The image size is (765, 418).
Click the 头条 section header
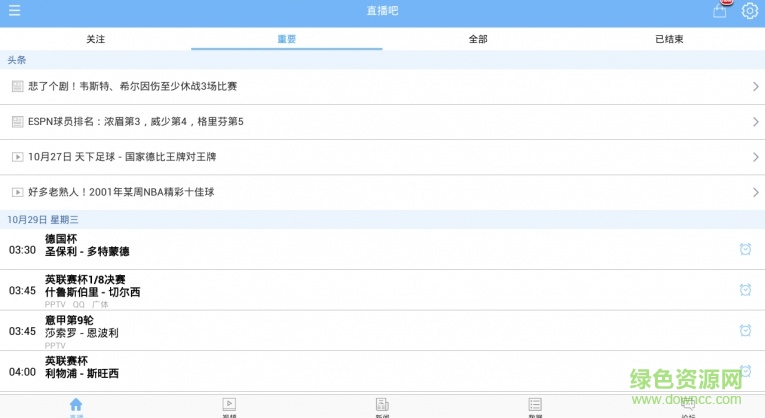tap(382, 60)
